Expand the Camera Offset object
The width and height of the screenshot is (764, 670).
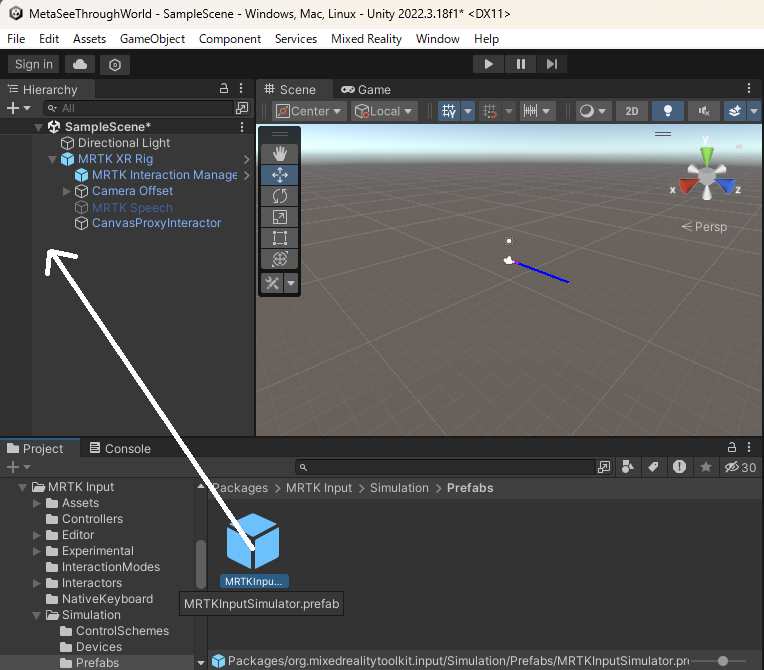pos(67,191)
